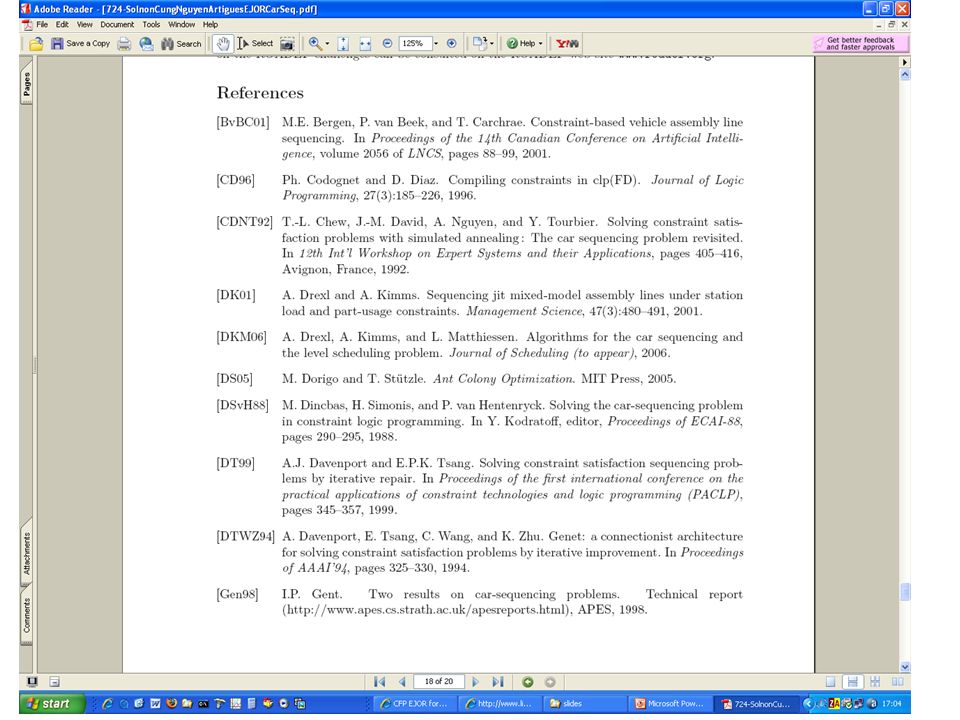Image resolution: width=960 pixels, height=720 pixels.
Task: Click the Zoom Out minus button
Action: (x=387, y=43)
